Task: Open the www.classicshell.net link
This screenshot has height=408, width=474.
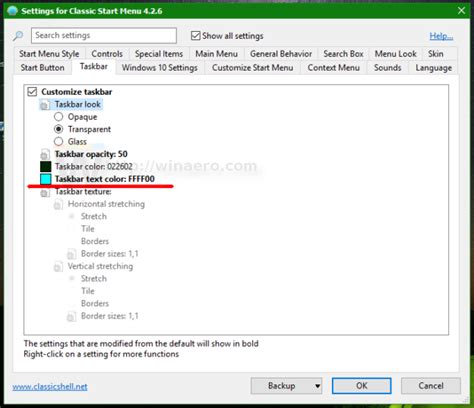Action: tap(50, 387)
